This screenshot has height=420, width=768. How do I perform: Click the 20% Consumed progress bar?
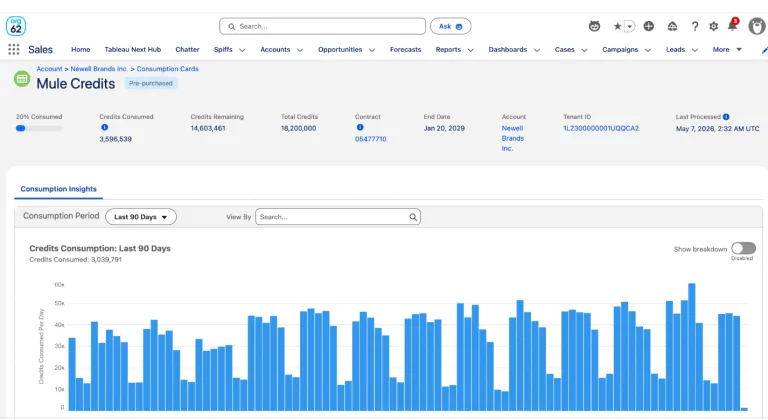point(39,128)
